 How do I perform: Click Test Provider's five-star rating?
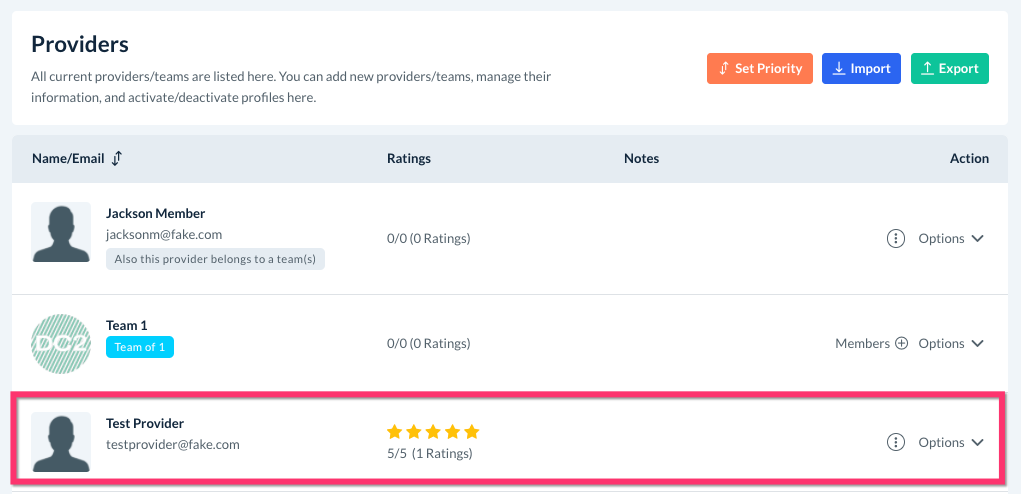pos(433,432)
